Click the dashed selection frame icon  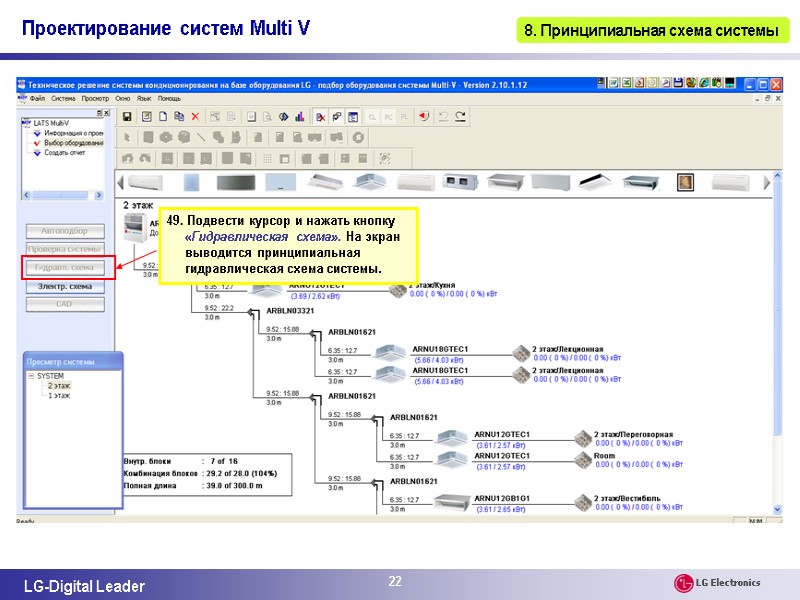tap(385, 159)
